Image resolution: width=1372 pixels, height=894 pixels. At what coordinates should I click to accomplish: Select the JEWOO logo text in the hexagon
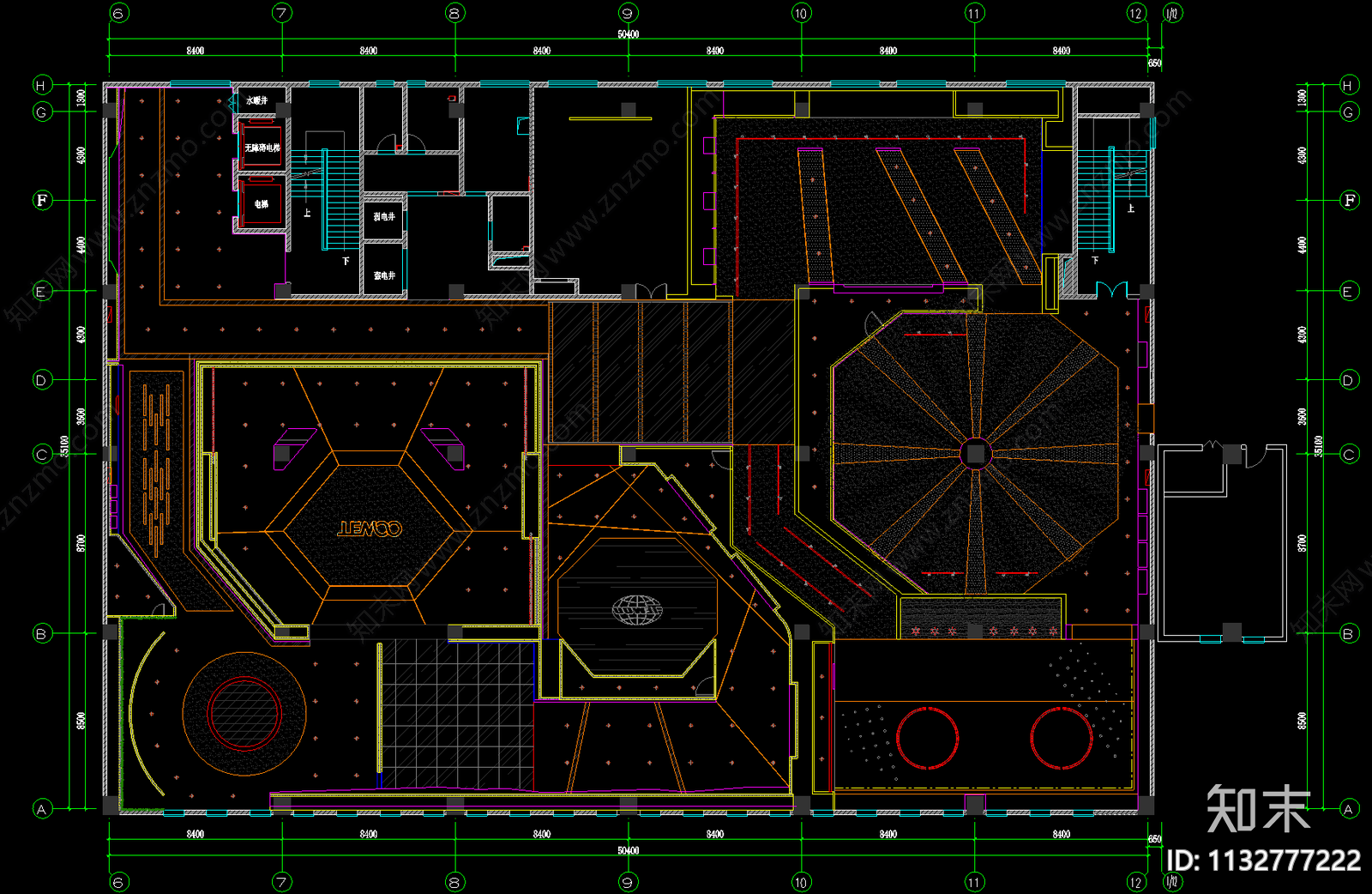(370, 529)
